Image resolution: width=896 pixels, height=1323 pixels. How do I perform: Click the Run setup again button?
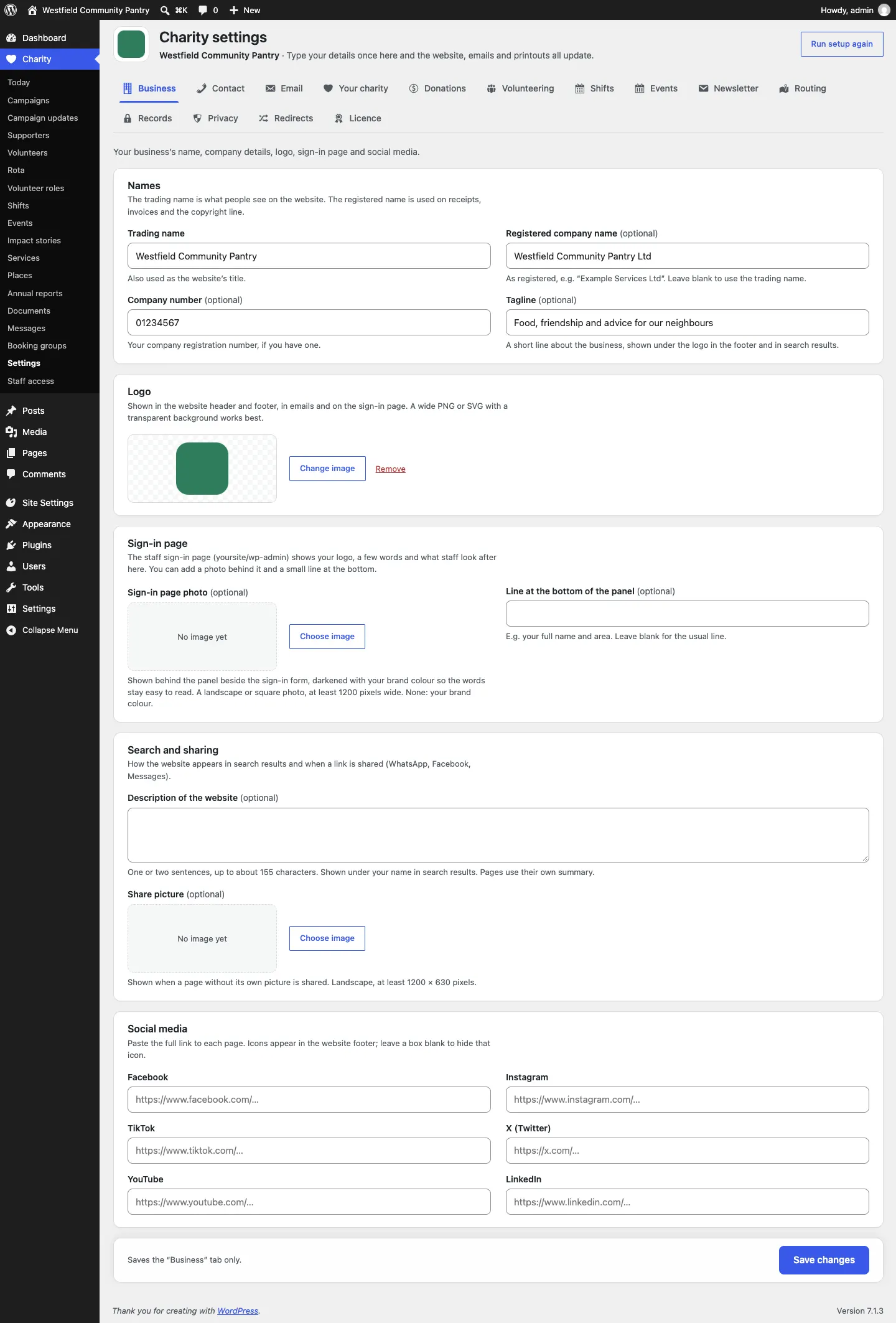coord(842,44)
